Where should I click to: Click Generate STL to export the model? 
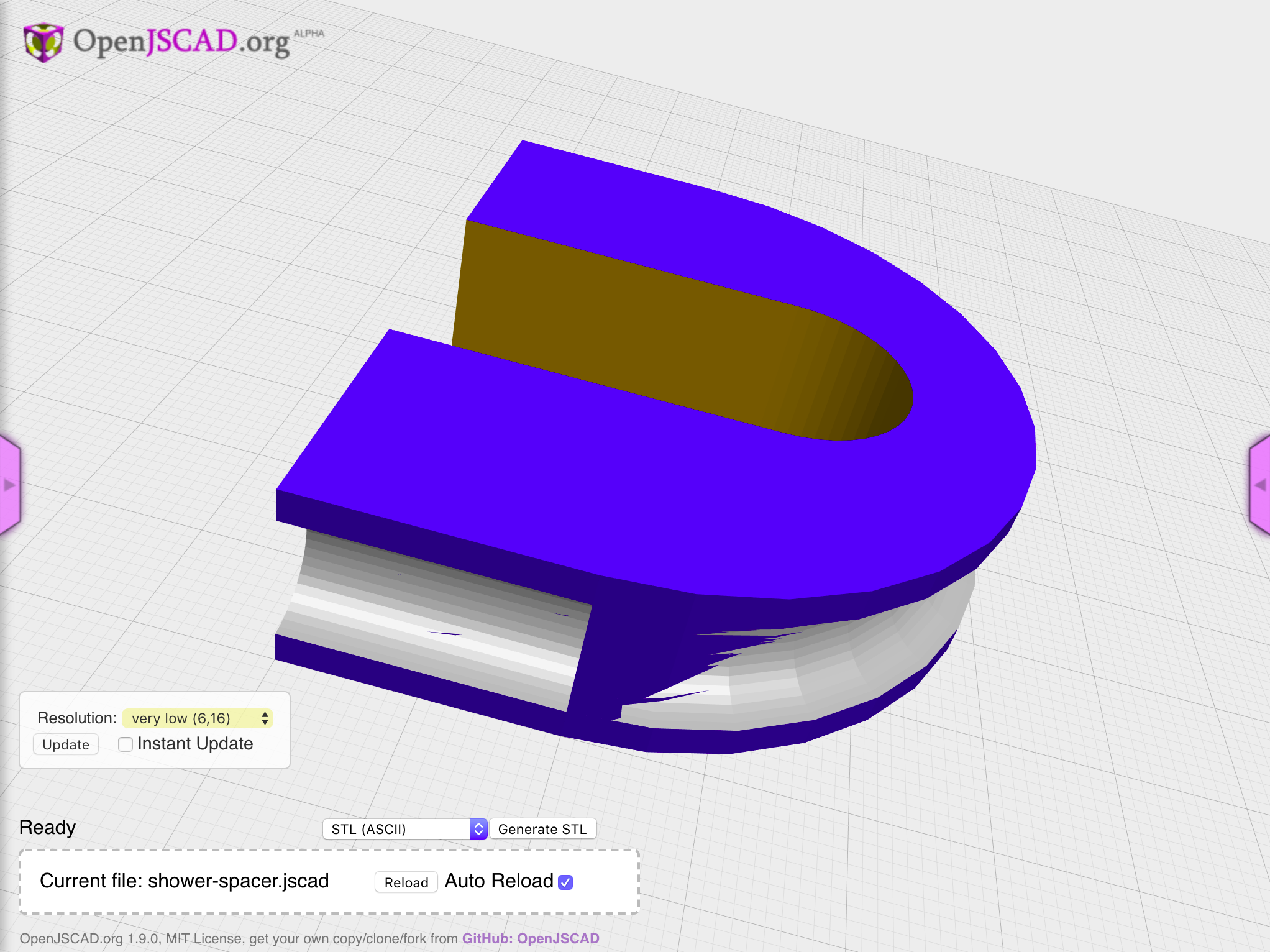(542, 828)
